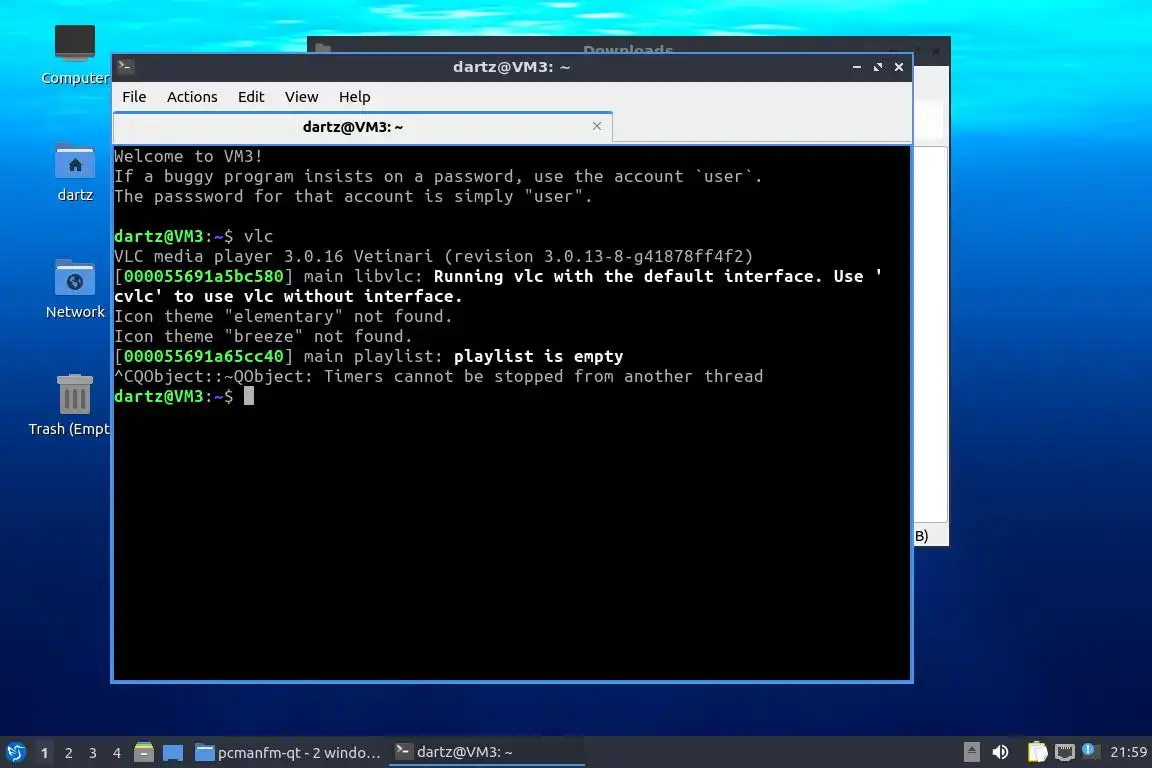This screenshot has width=1152, height=768.
Task: Click the wired network tray icon
Action: (1065, 752)
